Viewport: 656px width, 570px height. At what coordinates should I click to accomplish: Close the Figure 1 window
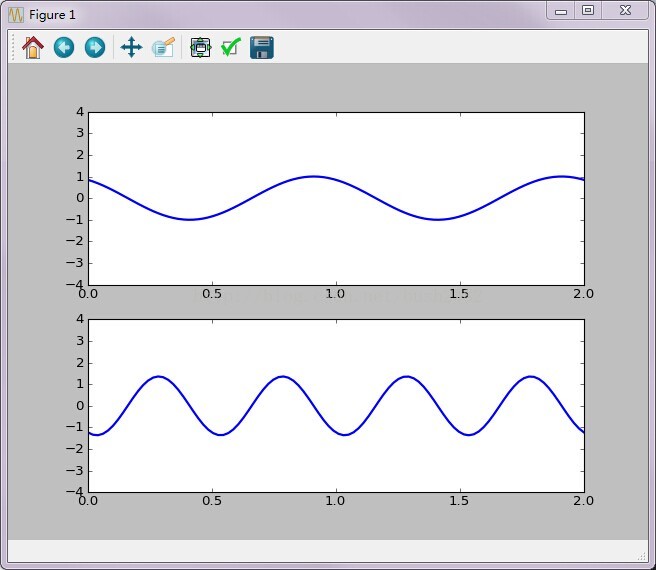[x=625, y=10]
